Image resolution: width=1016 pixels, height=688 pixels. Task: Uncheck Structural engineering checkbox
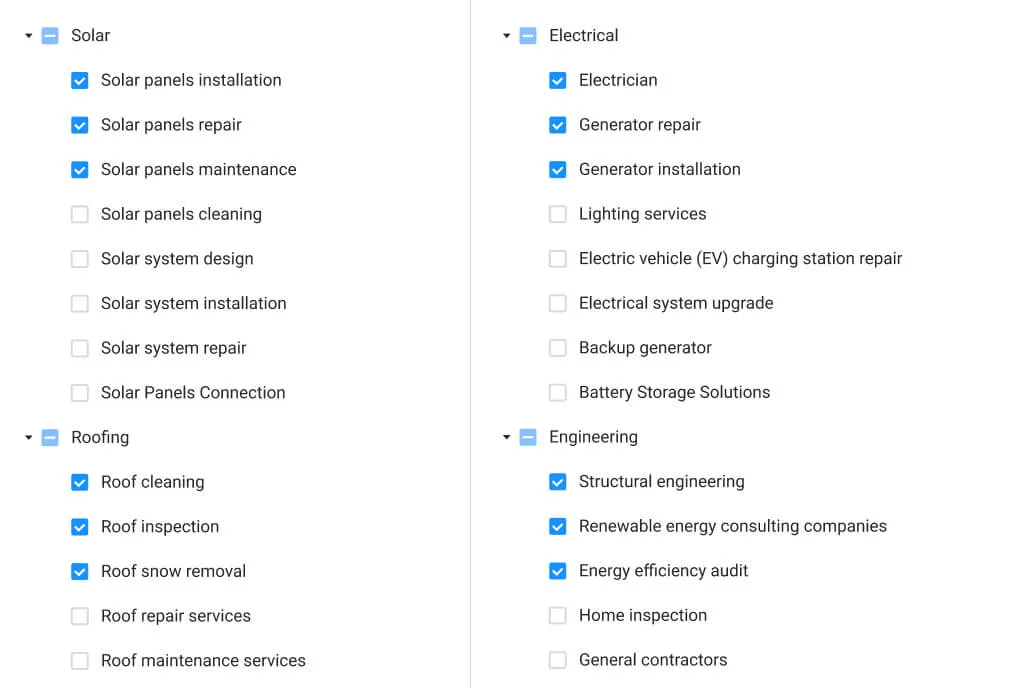pos(558,482)
